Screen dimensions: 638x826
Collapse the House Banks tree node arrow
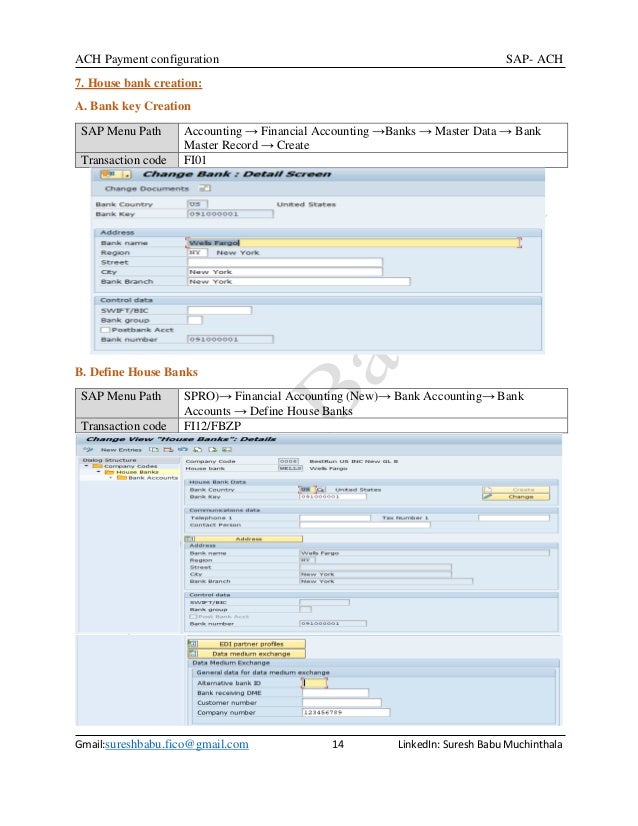pos(99,472)
